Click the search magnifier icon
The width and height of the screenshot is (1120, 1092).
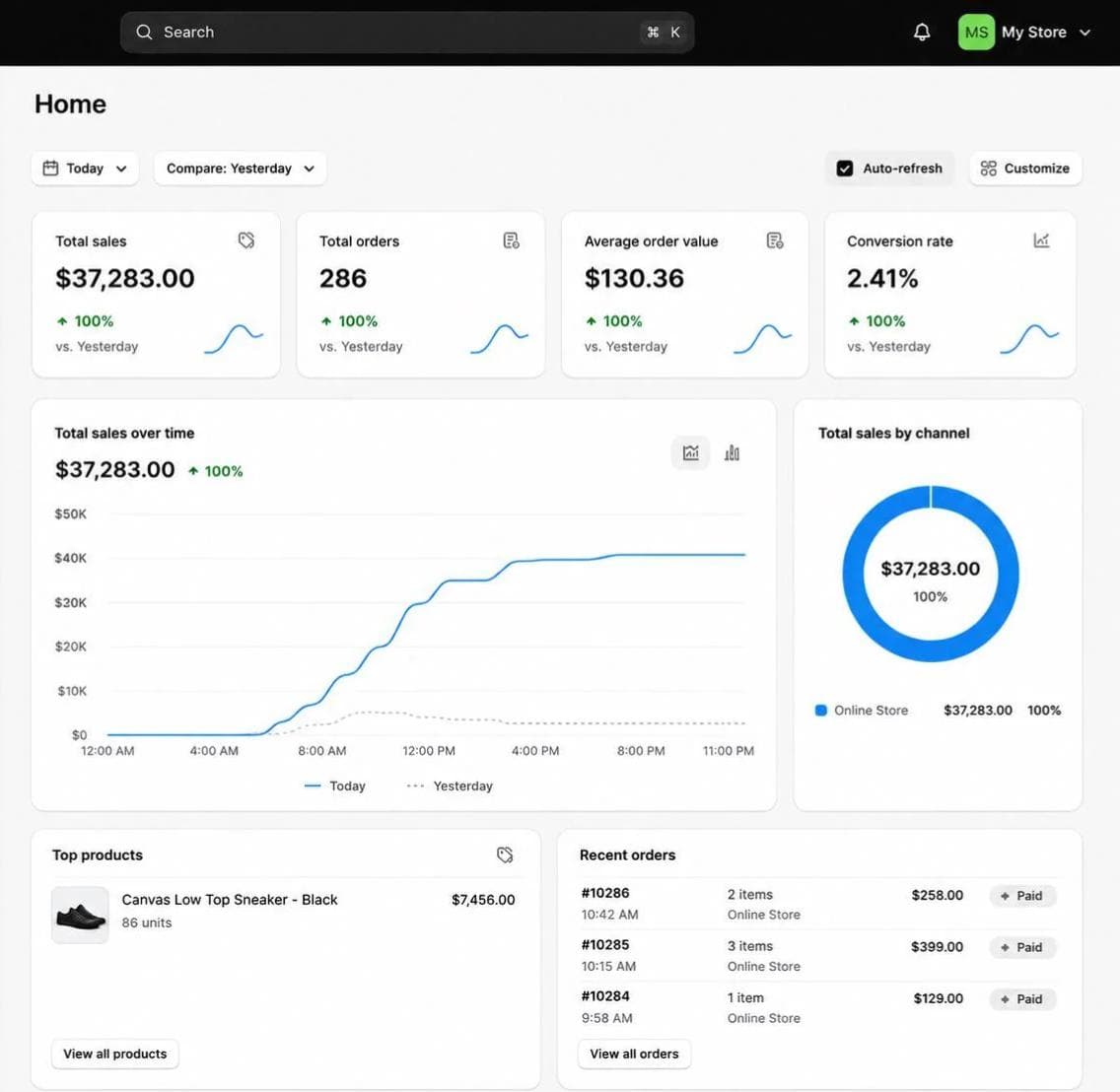144,33
